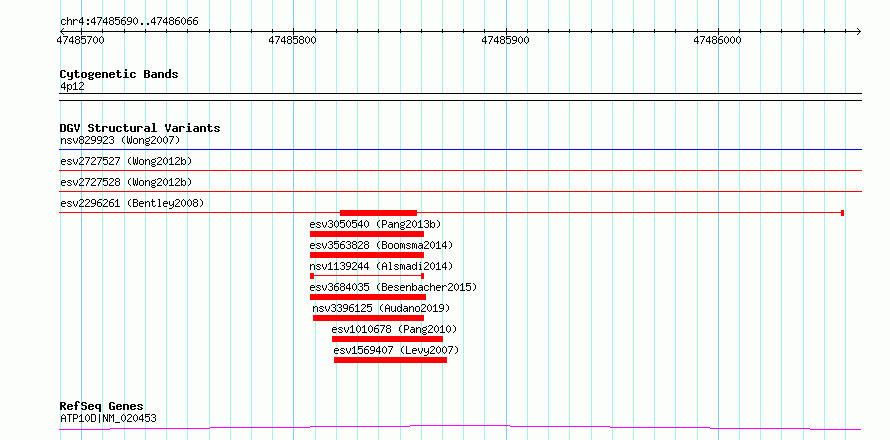Click the red bar under esv3563828
This screenshot has width=890, height=440.
tap(367, 255)
